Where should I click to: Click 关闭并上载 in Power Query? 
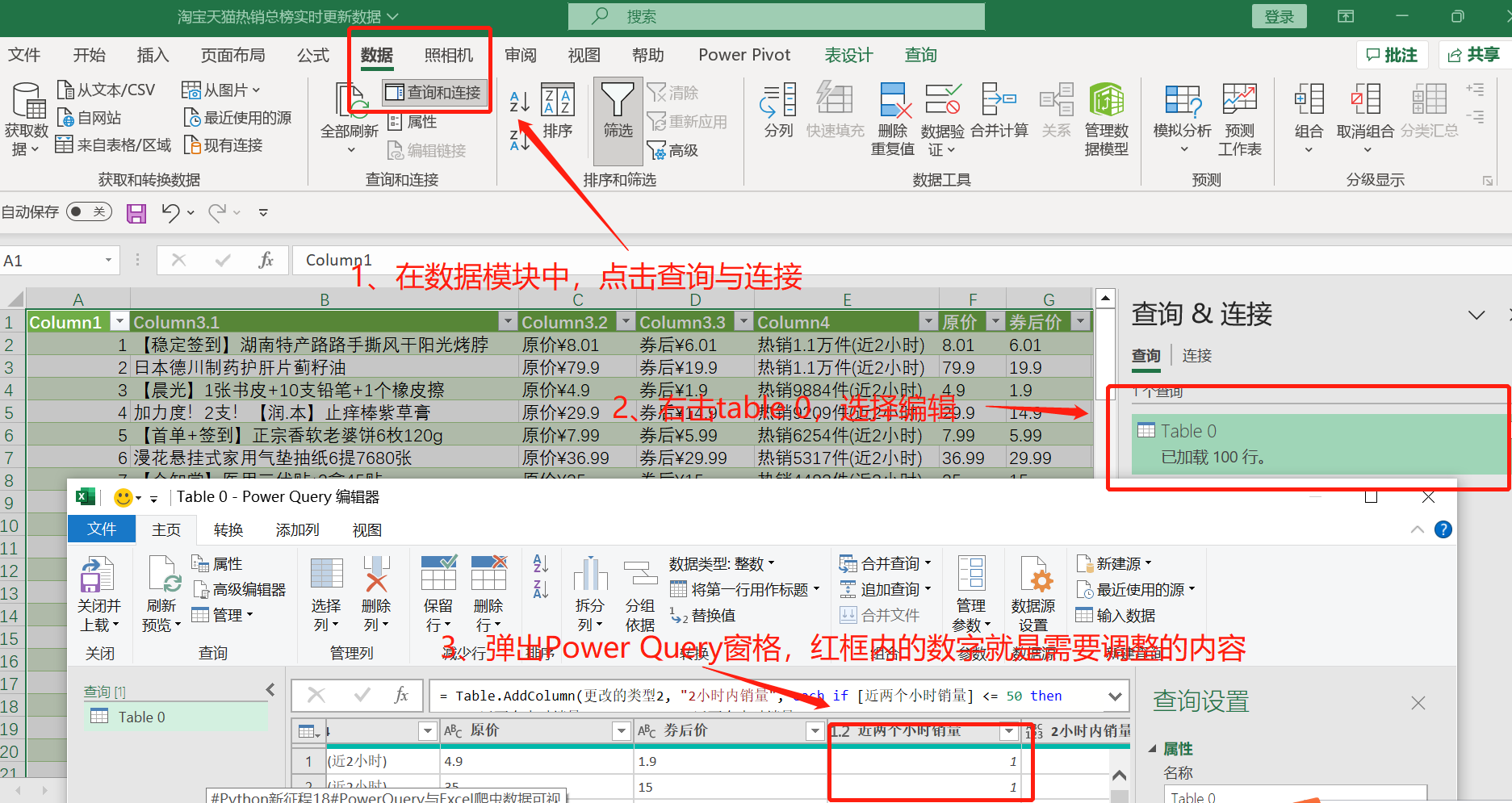99,596
